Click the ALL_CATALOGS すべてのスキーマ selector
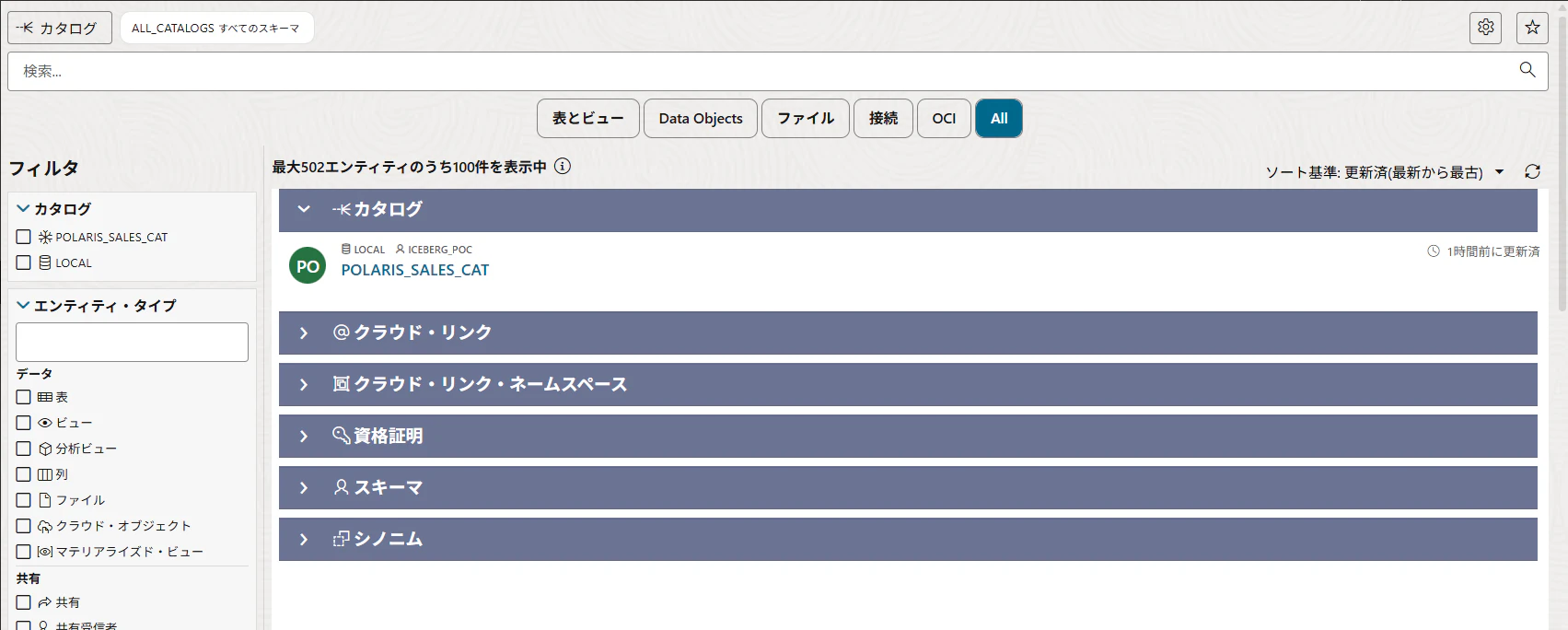The height and width of the screenshot is (630, 1568). point(215,28)
